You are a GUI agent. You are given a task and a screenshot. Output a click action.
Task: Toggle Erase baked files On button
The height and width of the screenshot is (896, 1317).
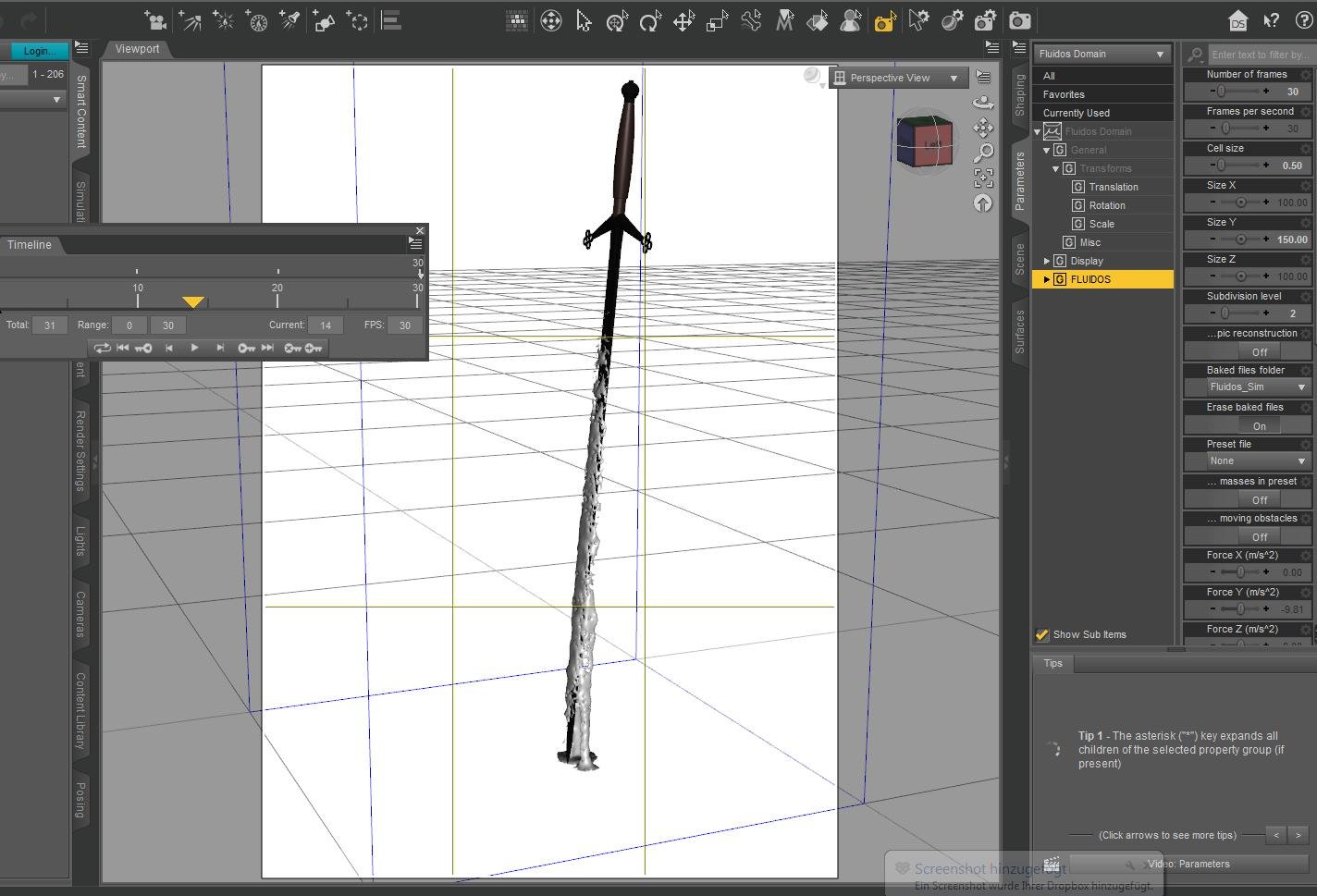point(1259,426)
